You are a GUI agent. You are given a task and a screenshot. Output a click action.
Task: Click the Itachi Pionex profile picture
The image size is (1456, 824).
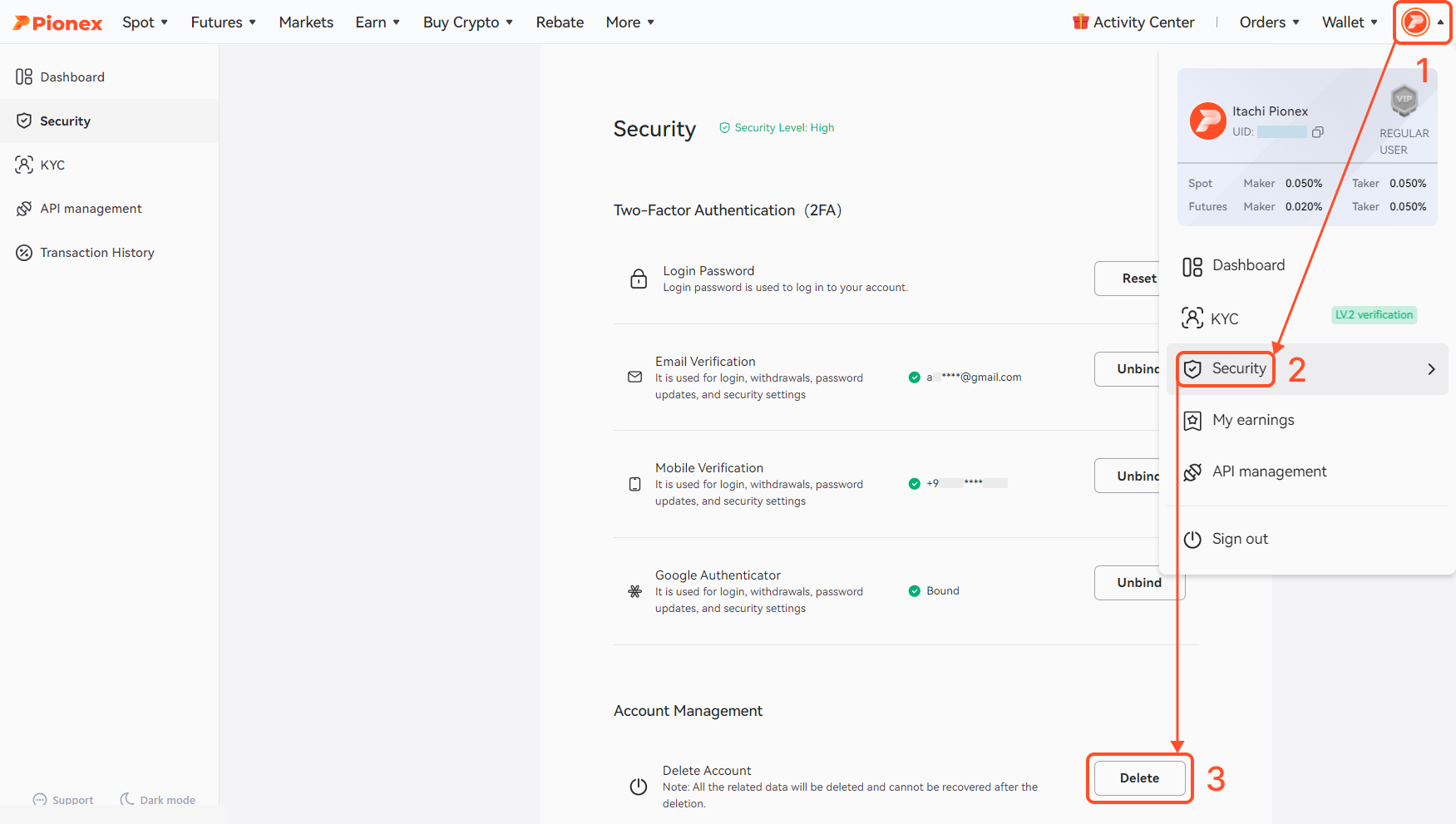pyautogui.click(x=1208, y=121)
